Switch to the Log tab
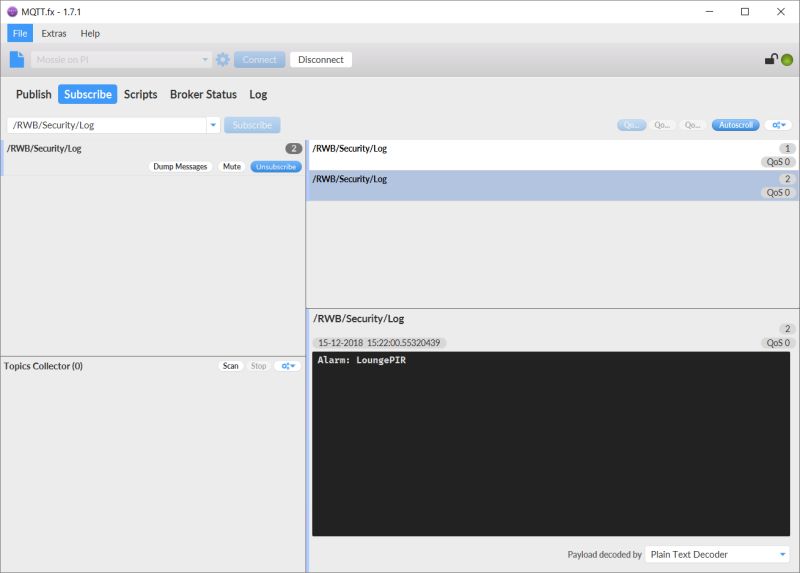Image resolution: width=800 pixels, height=573 pixels. click(x=258, y=94)
